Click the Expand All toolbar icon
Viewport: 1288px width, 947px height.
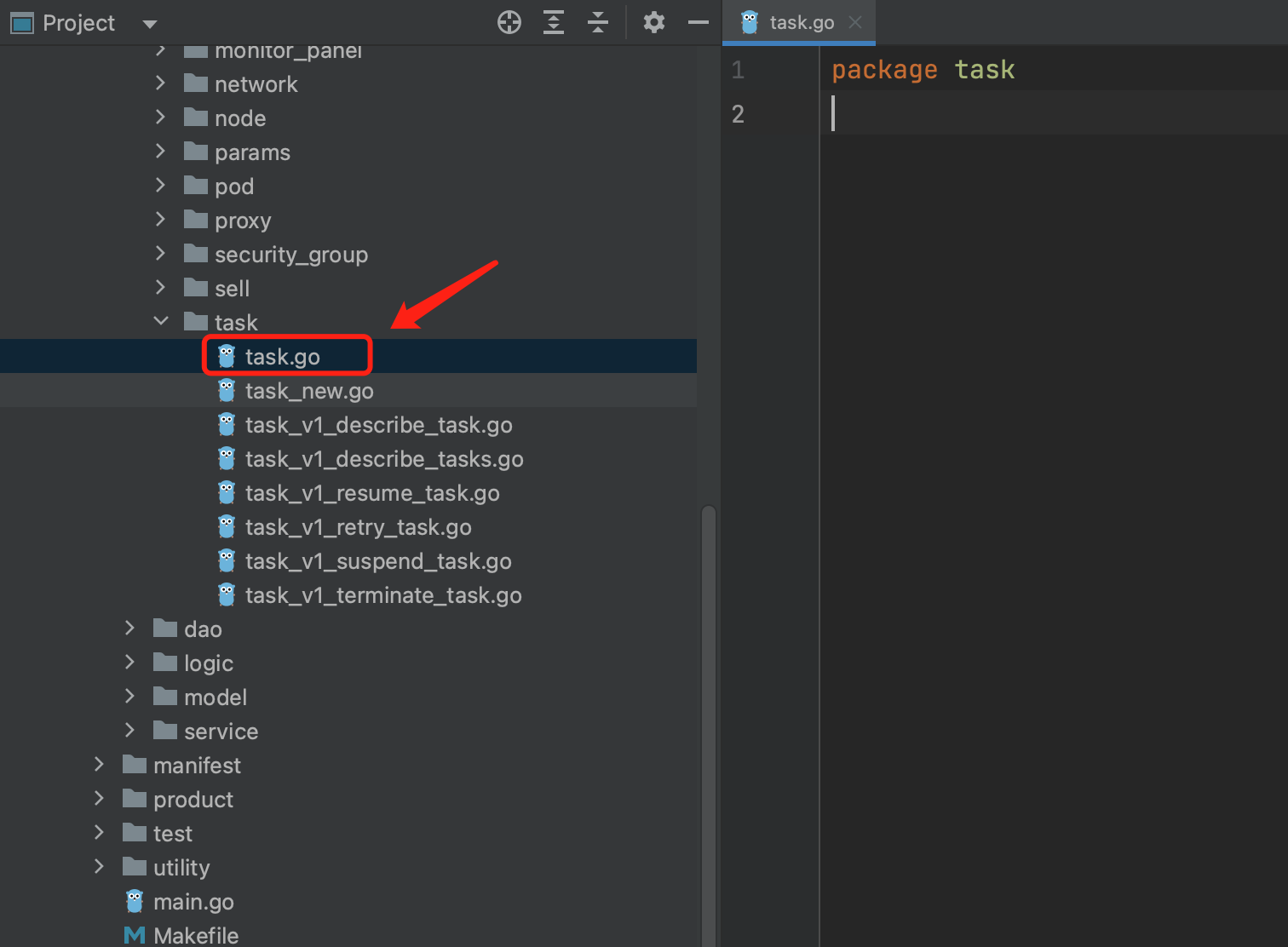coord(554,23)
